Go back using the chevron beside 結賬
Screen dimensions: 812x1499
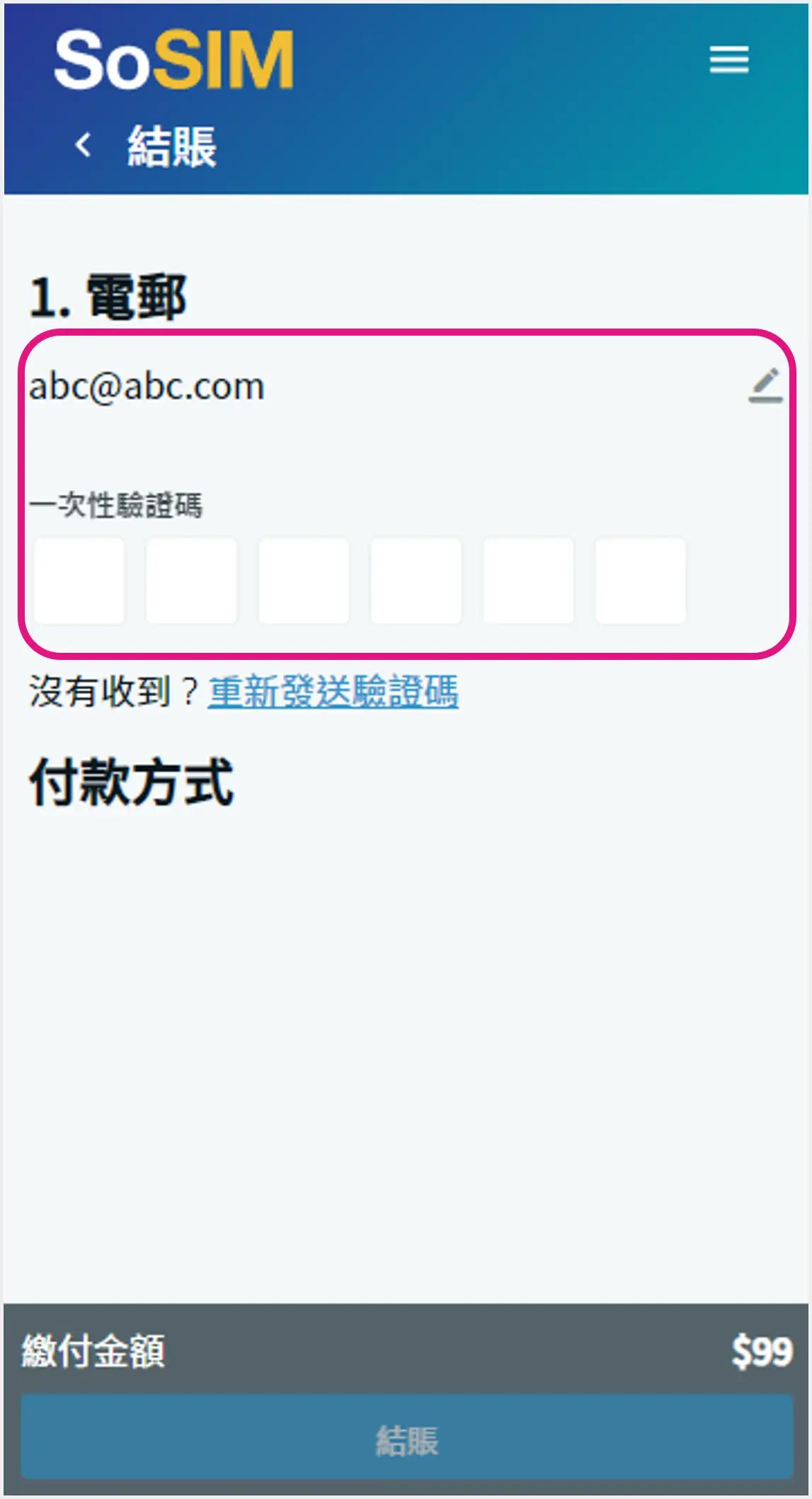[x=84, y=145]
